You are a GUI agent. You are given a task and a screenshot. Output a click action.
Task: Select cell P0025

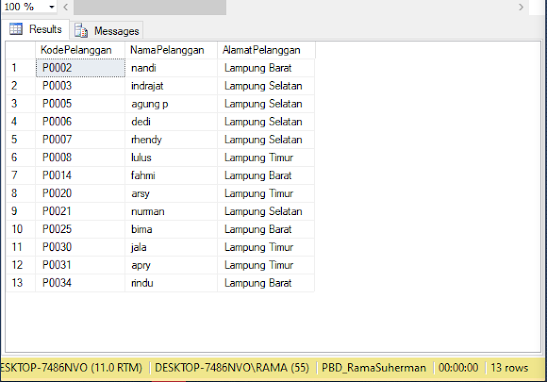point(80,229)
